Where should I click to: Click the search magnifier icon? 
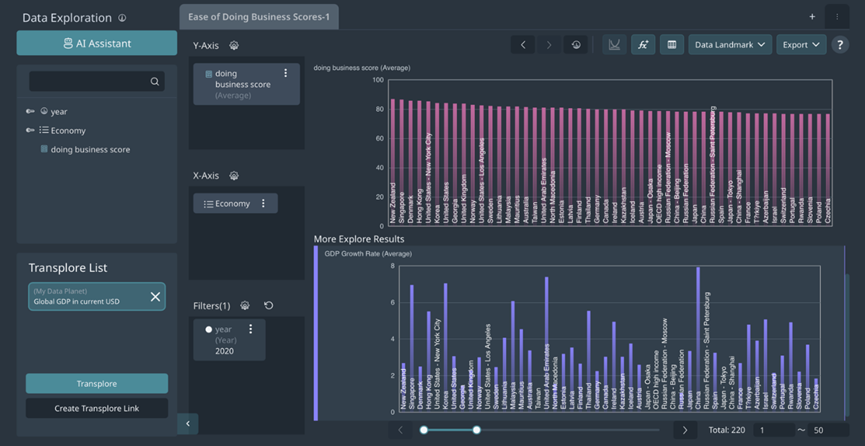155,82
